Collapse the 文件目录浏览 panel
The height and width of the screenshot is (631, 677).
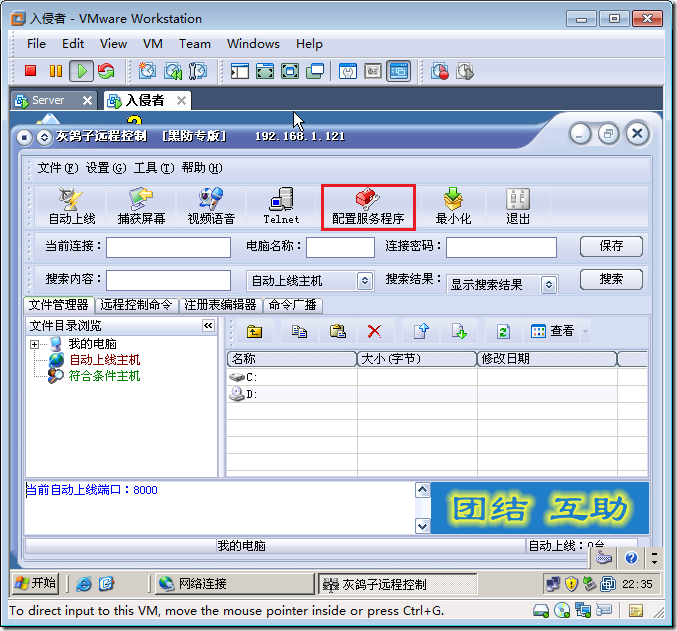tap(208, 325)
